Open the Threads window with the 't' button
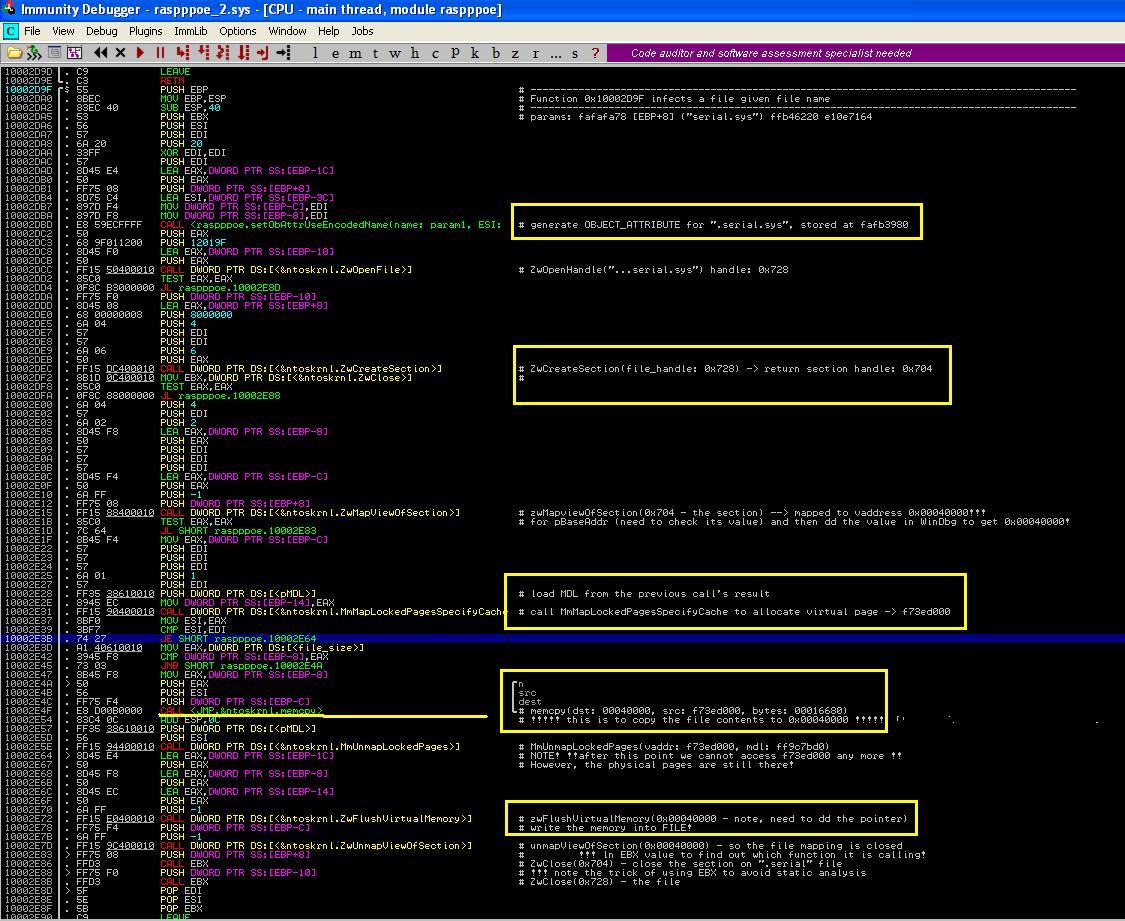 point(375,54)
